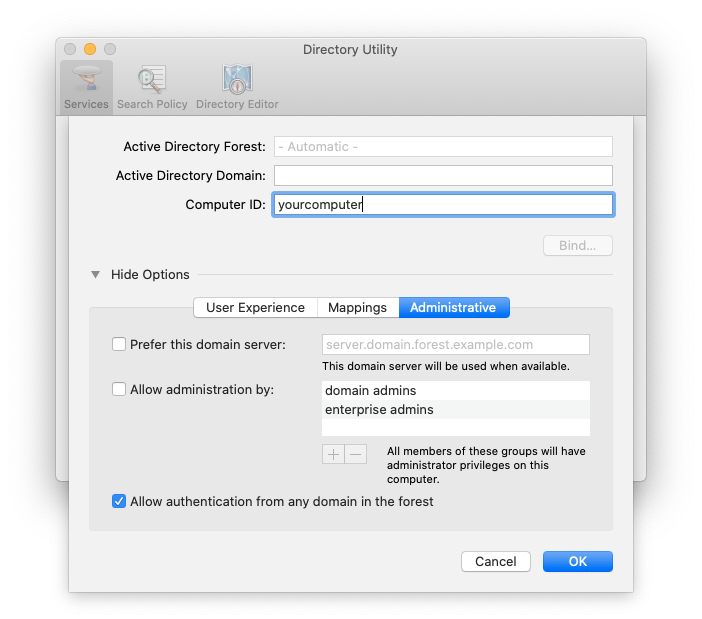Select the Administrative tab
The image size is (702, 619).
tap(454, 307)
